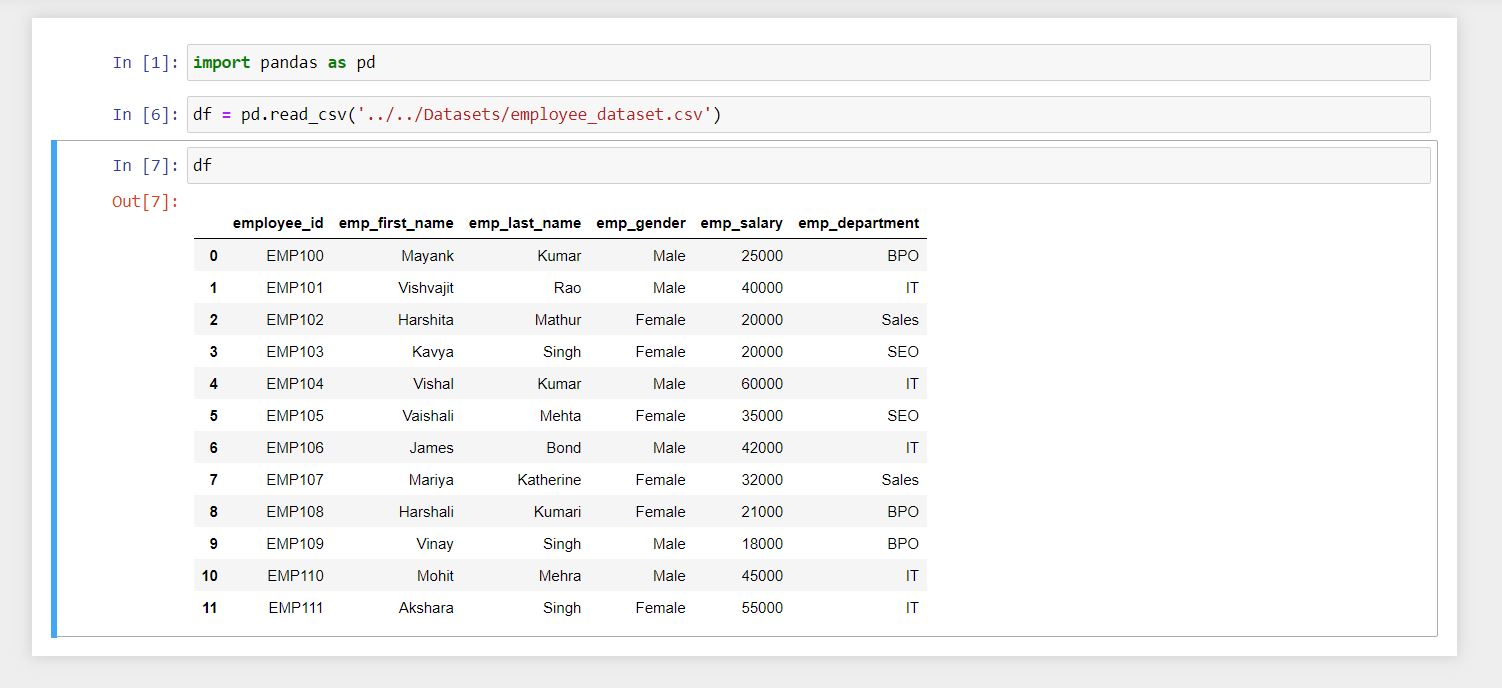Image resolution: width=1502 pixels, height=688 pixels.
Task: Click the Female gender value for Kavya
Action: (660, 351)
